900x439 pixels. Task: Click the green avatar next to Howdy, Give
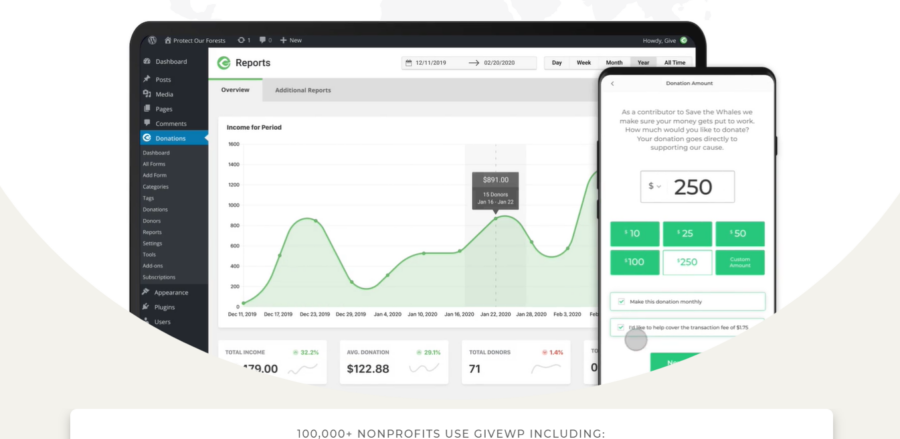(684, 40)
